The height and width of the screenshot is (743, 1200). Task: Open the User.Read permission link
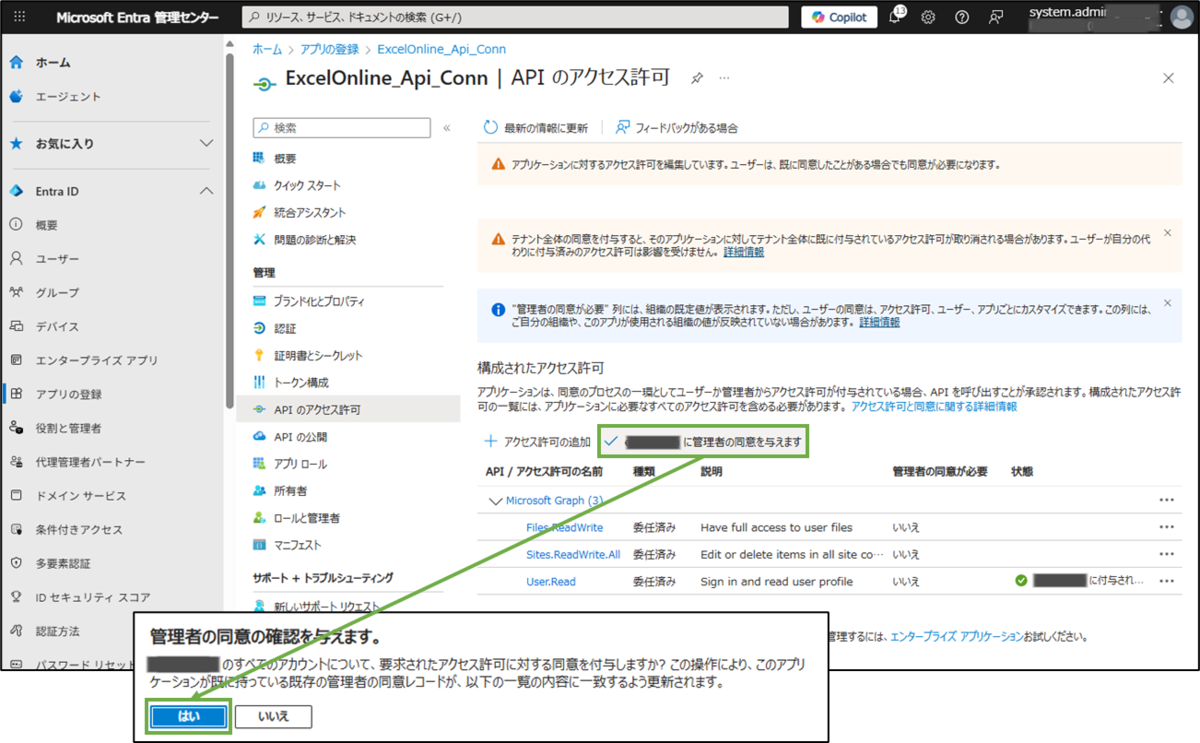[x=551, y=581]
